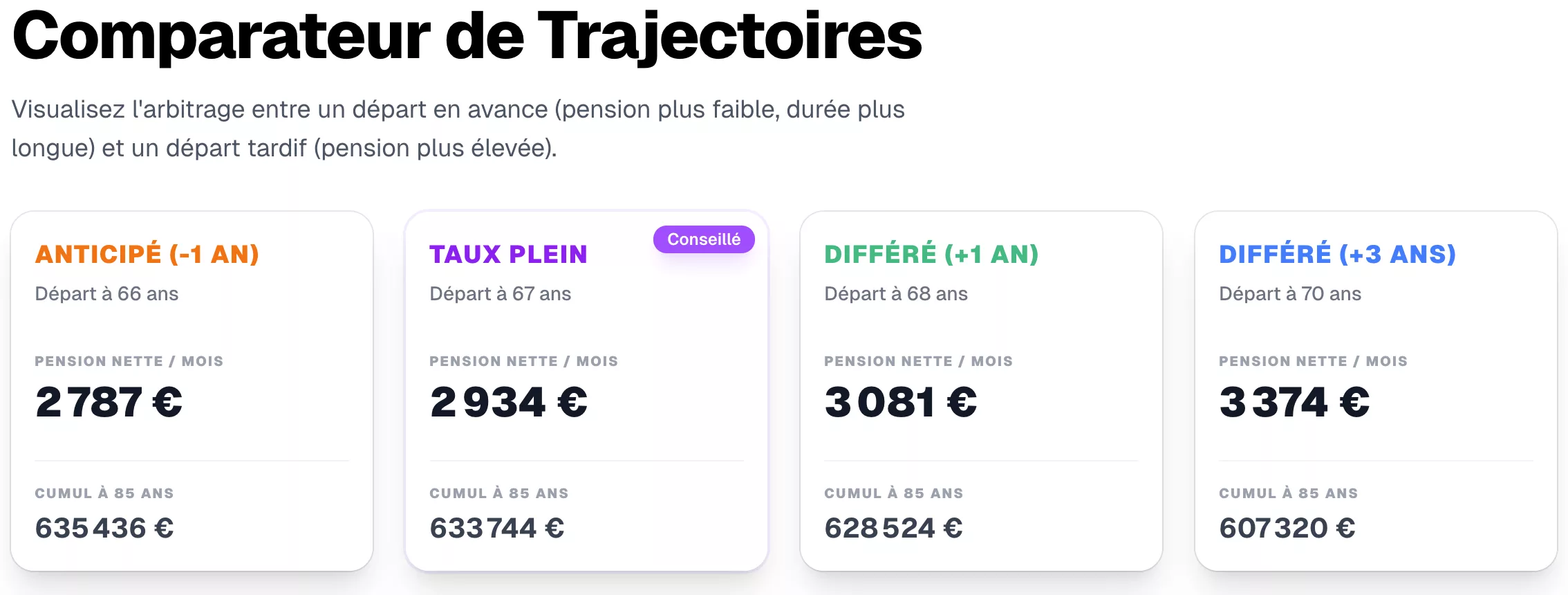Screen dimensions: 1568x595
Task: Click the 2 934 € monthly pension amount
Action: 508,402
